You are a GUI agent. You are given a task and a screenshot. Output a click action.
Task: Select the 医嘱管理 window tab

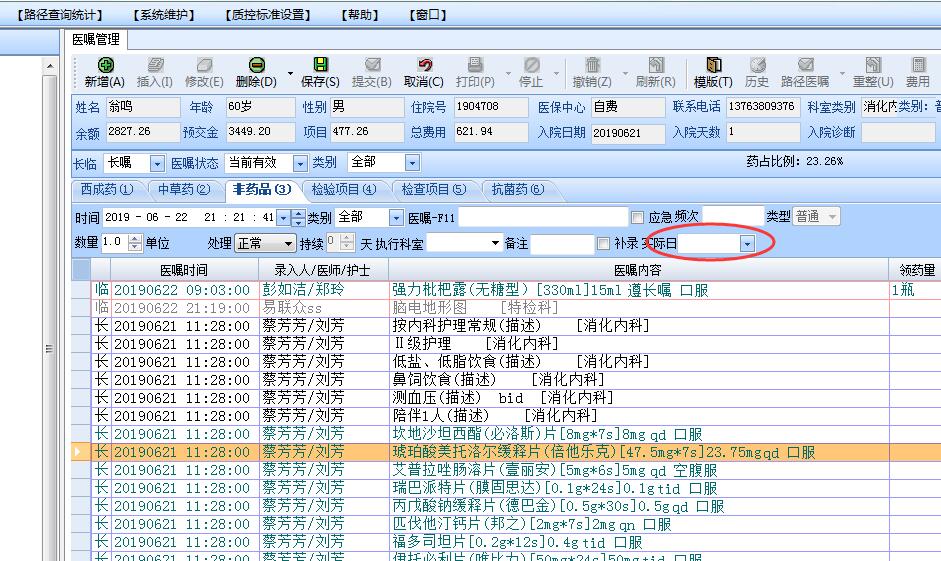point(96,40)
